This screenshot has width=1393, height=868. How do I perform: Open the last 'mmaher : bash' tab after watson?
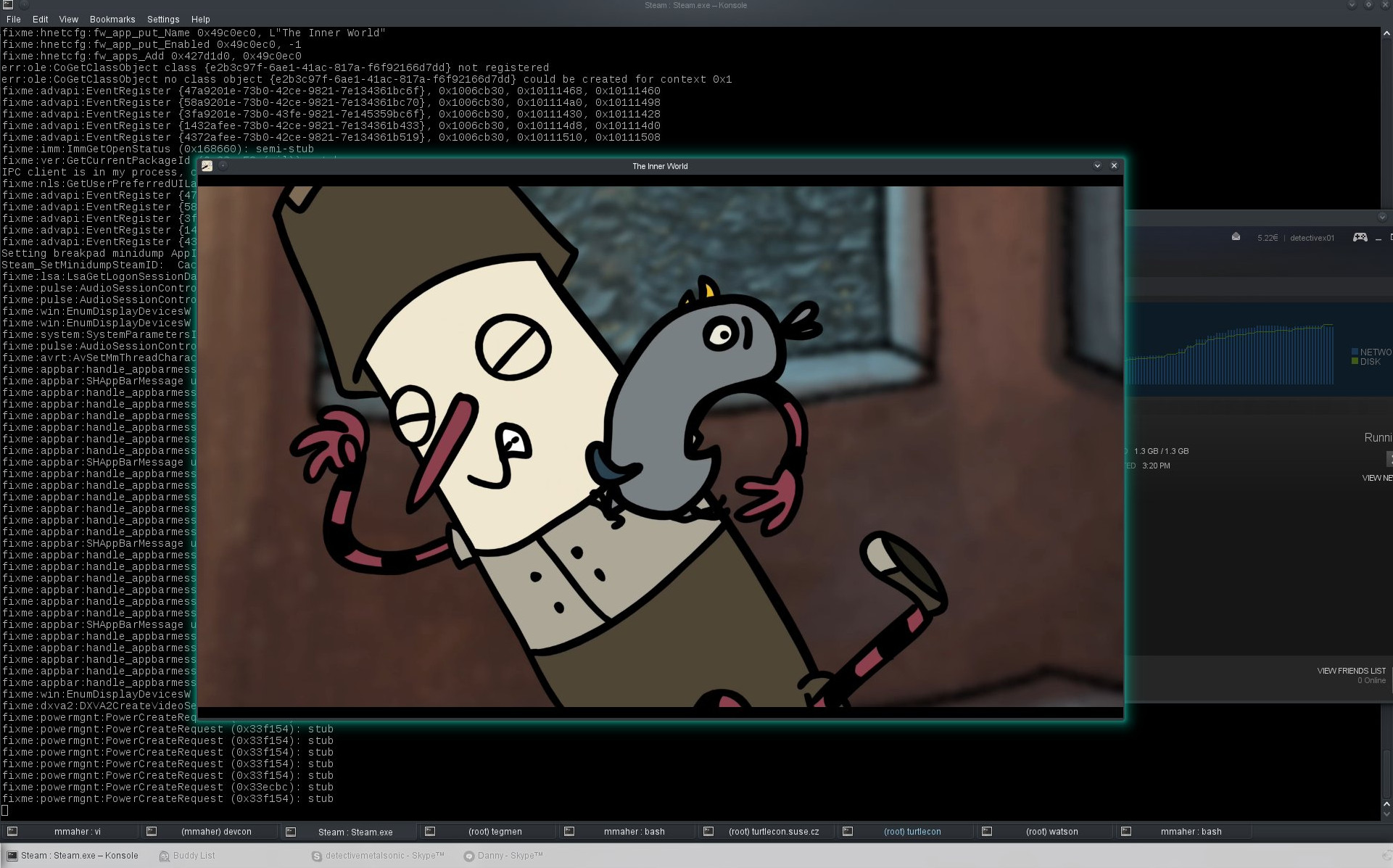(1184, 832)
